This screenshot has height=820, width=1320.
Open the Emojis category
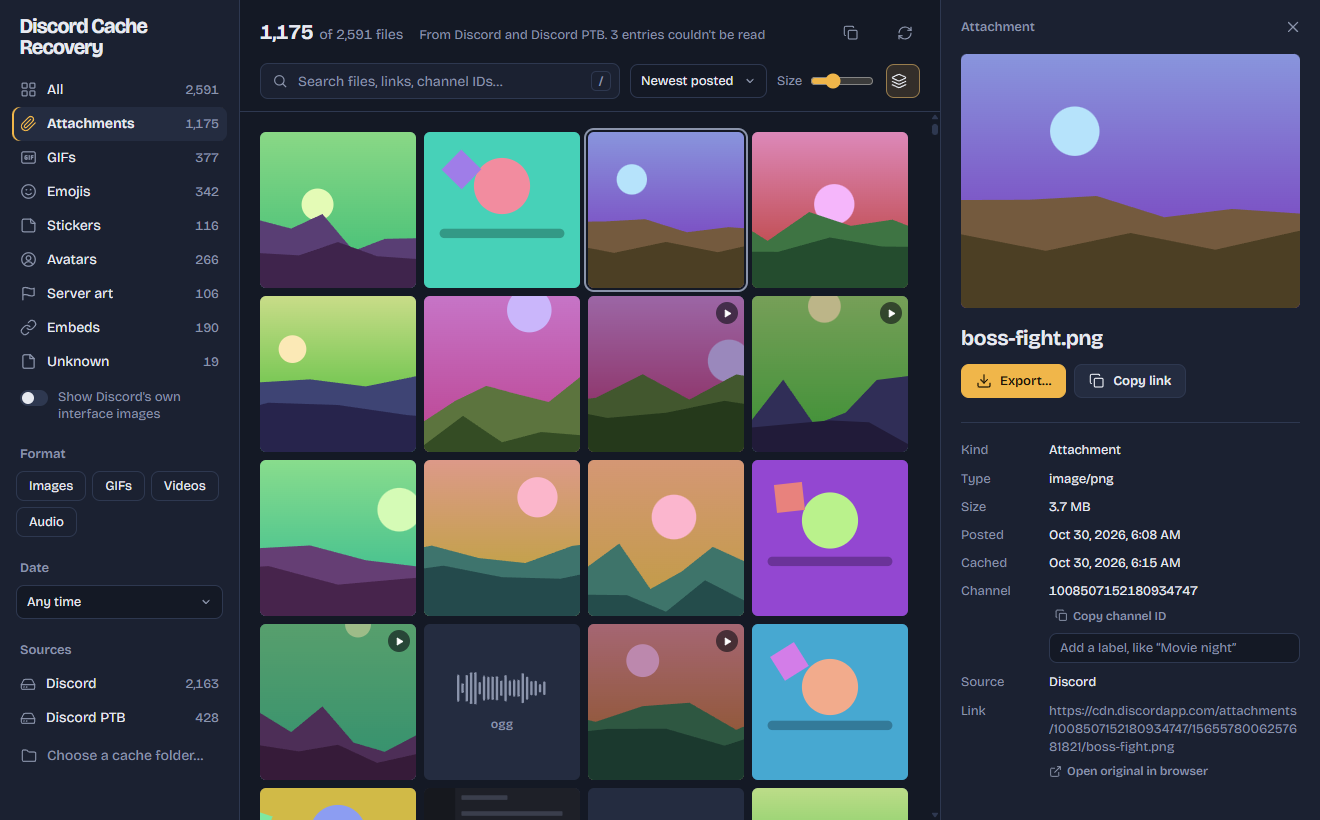pyautogui.click(x=120, y=191)
